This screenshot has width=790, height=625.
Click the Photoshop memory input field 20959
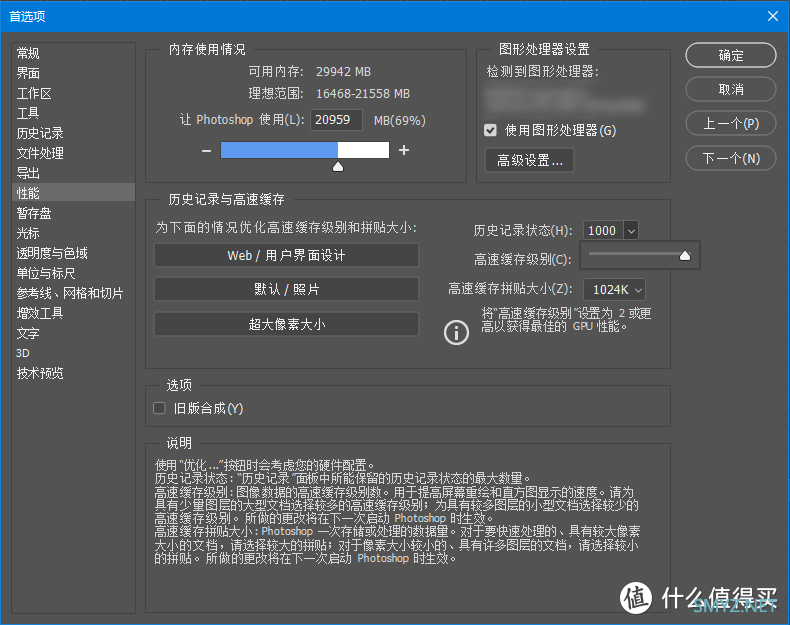336,120
